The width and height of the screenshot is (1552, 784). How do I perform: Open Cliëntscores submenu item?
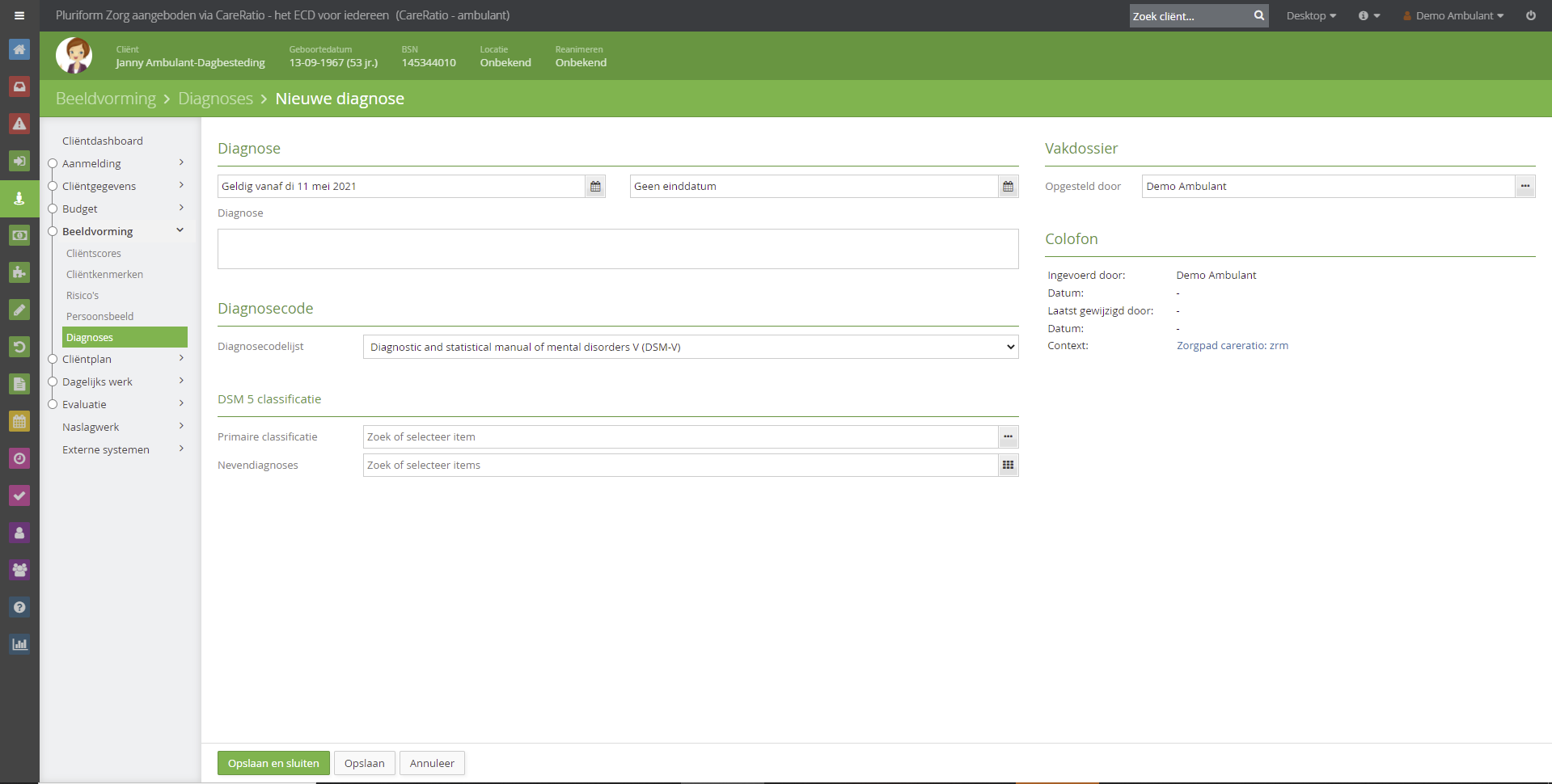click(94, 254)
